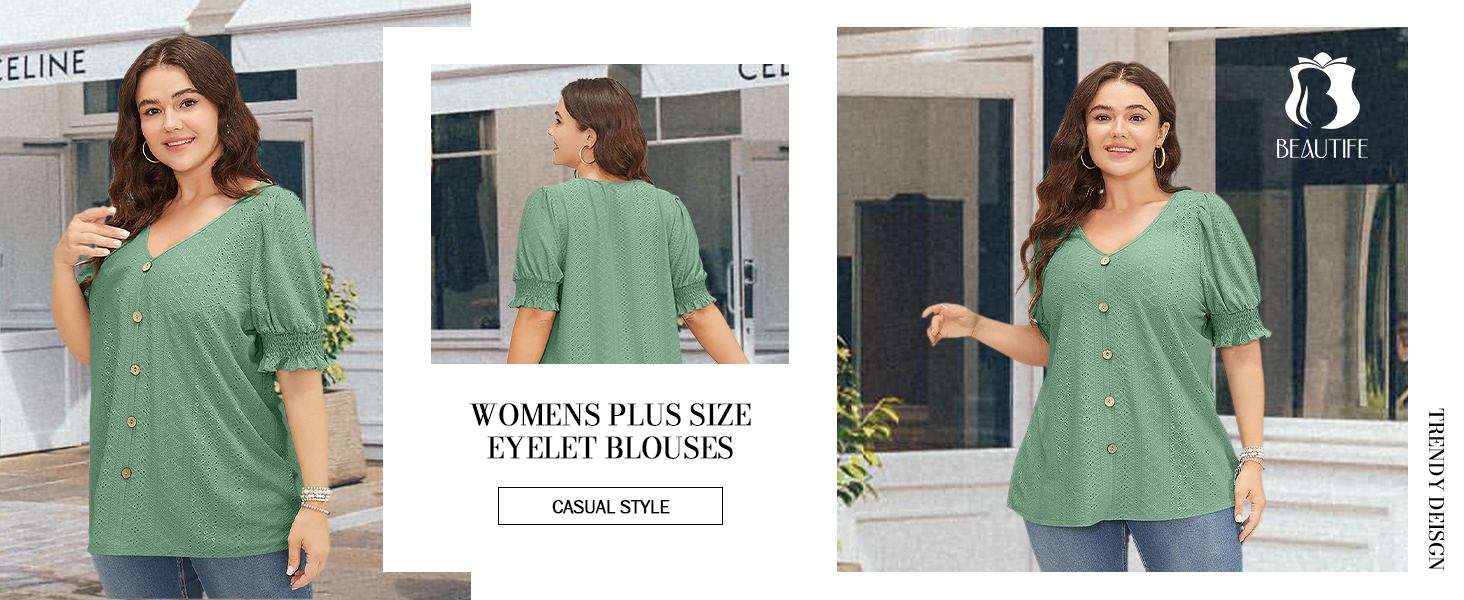The height and width of the screenshot is (600, 1464).
Task: Click the jeans in the right photo
Action: (1131, 544)
